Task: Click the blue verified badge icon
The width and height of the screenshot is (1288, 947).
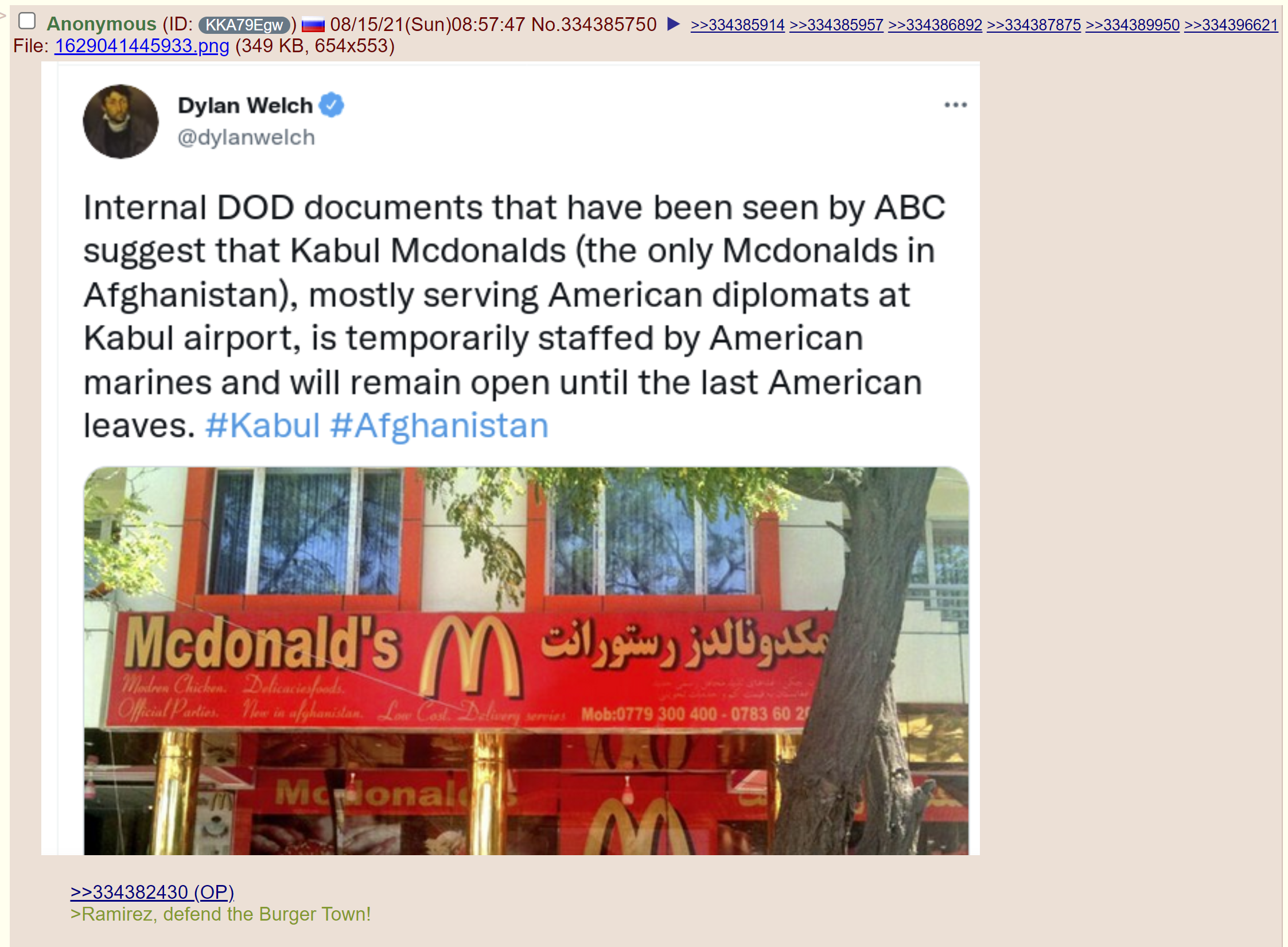Action: 332,105
